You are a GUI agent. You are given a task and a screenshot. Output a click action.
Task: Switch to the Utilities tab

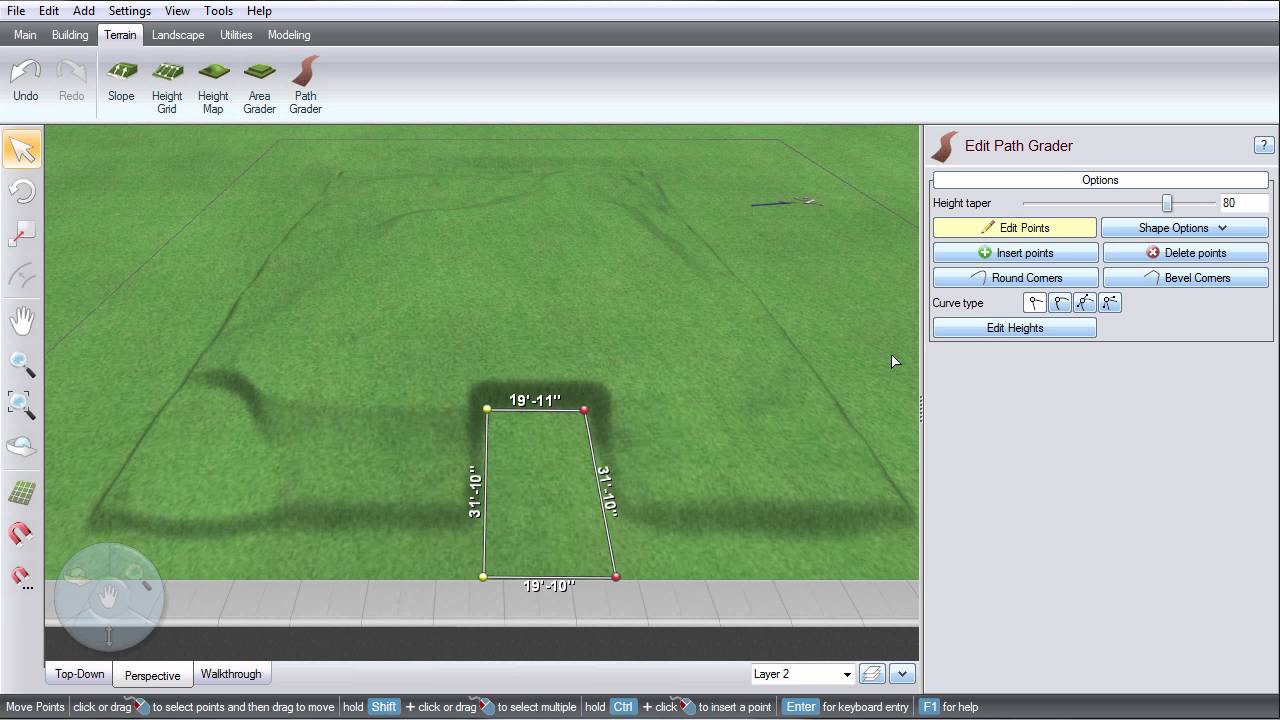coord(236,35)
